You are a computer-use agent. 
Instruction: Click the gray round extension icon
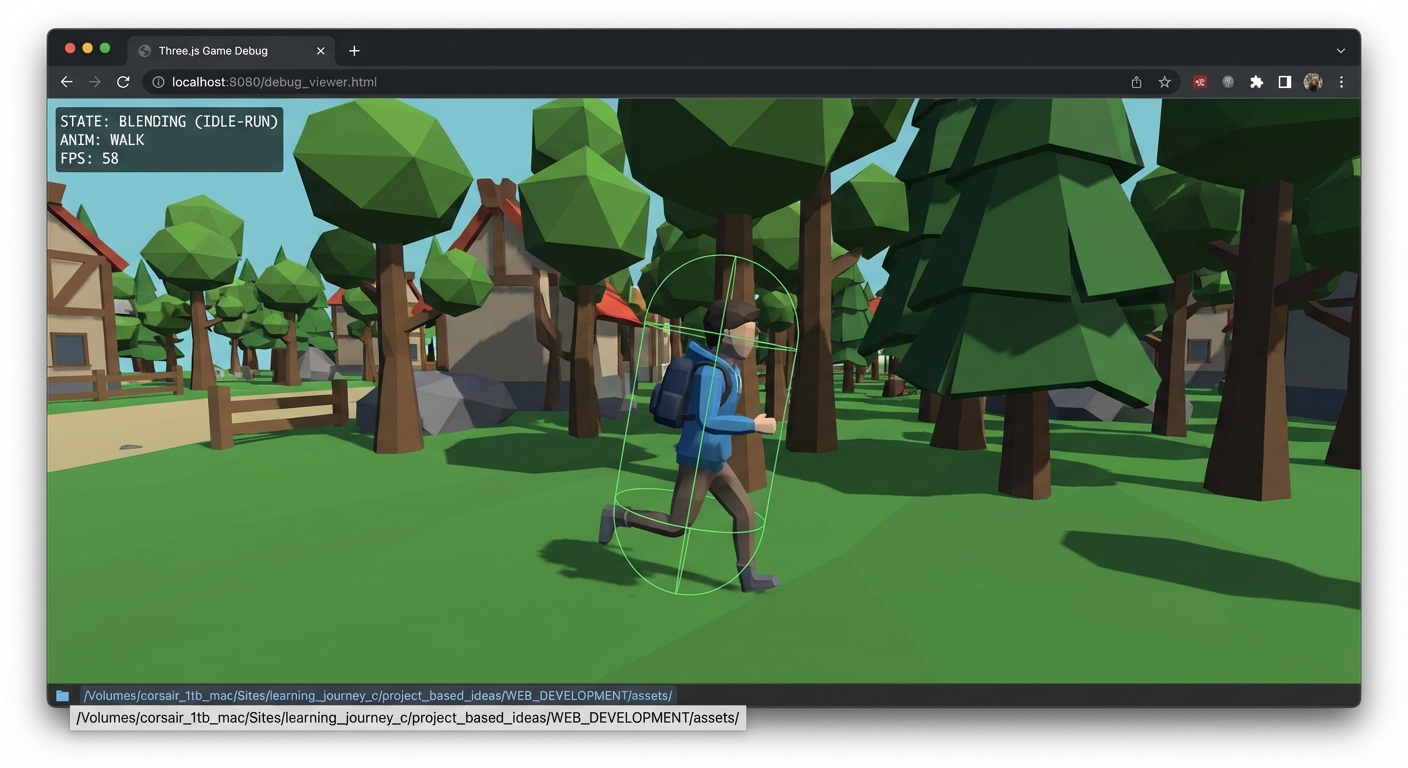pos(1228,82)
